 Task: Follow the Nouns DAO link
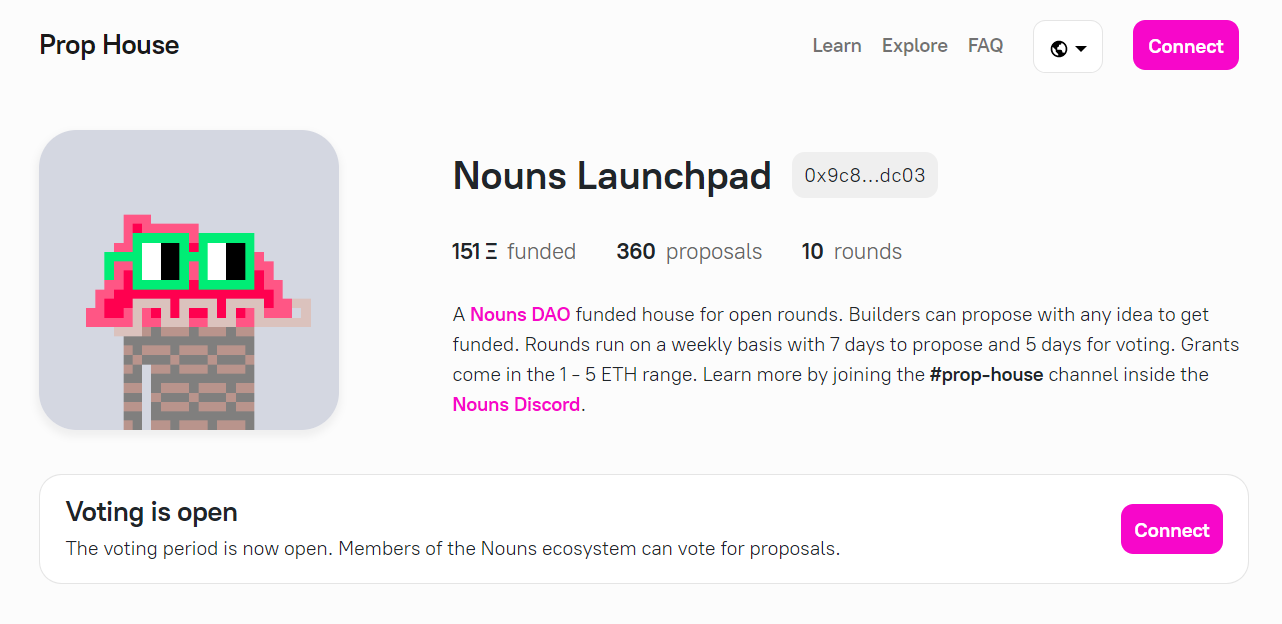520,314
